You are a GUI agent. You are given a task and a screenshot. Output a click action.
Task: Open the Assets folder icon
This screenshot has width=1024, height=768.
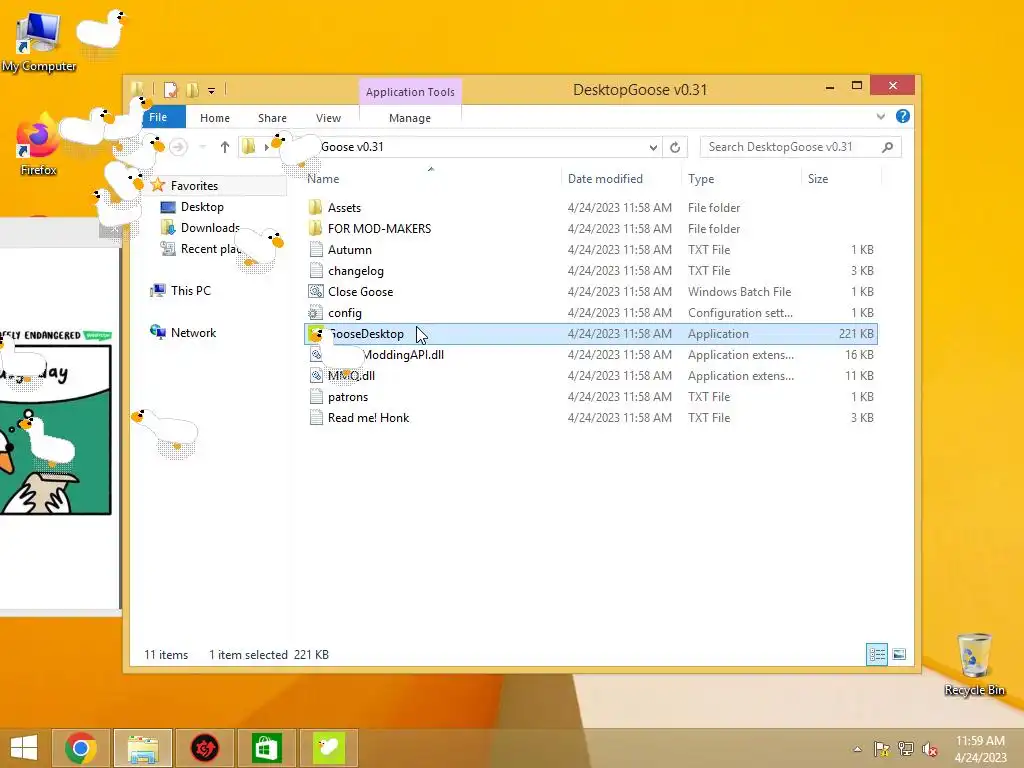(x=315, y=208)
